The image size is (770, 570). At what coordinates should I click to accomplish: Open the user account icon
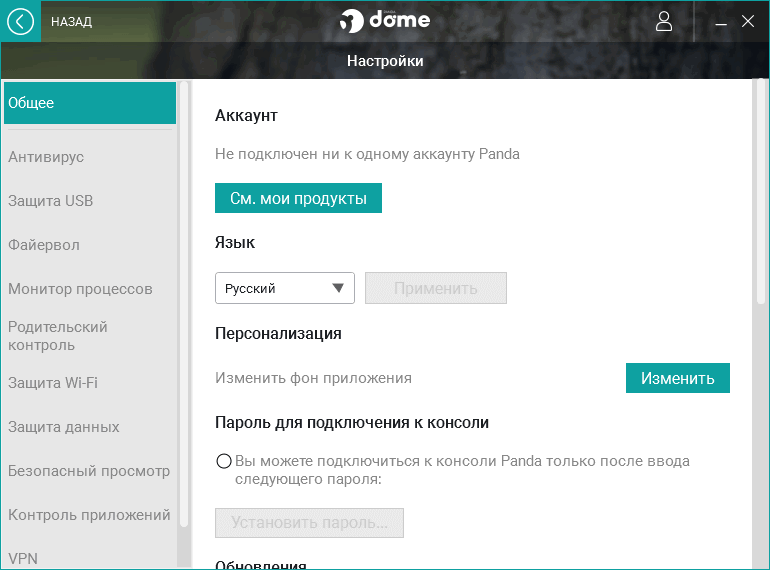(x=664, y=22)
